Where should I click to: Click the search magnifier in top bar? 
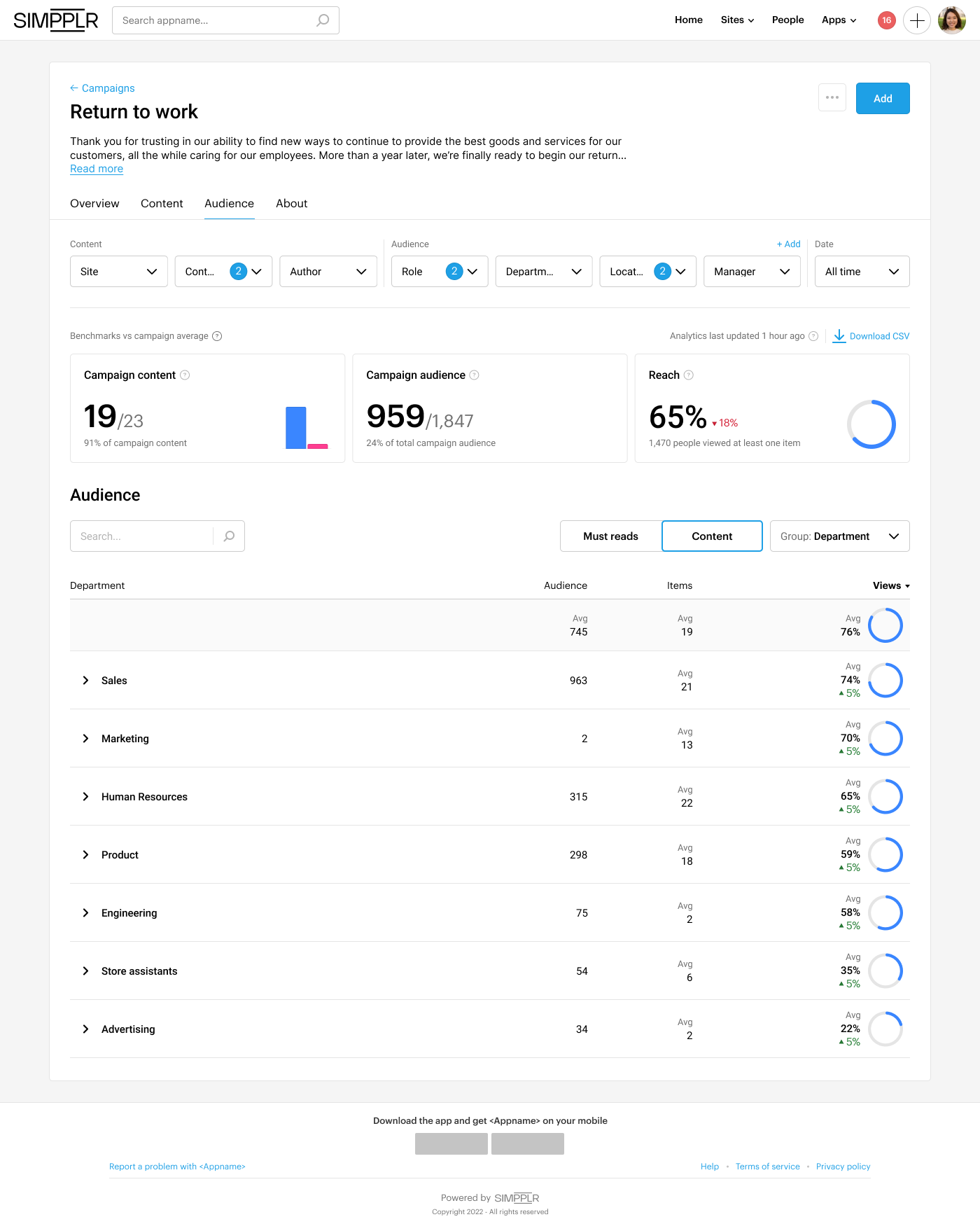(323, 20)
